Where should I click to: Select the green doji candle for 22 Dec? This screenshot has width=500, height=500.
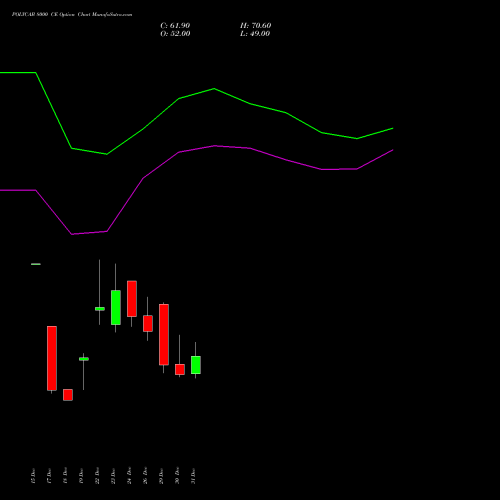coord(100,309)
